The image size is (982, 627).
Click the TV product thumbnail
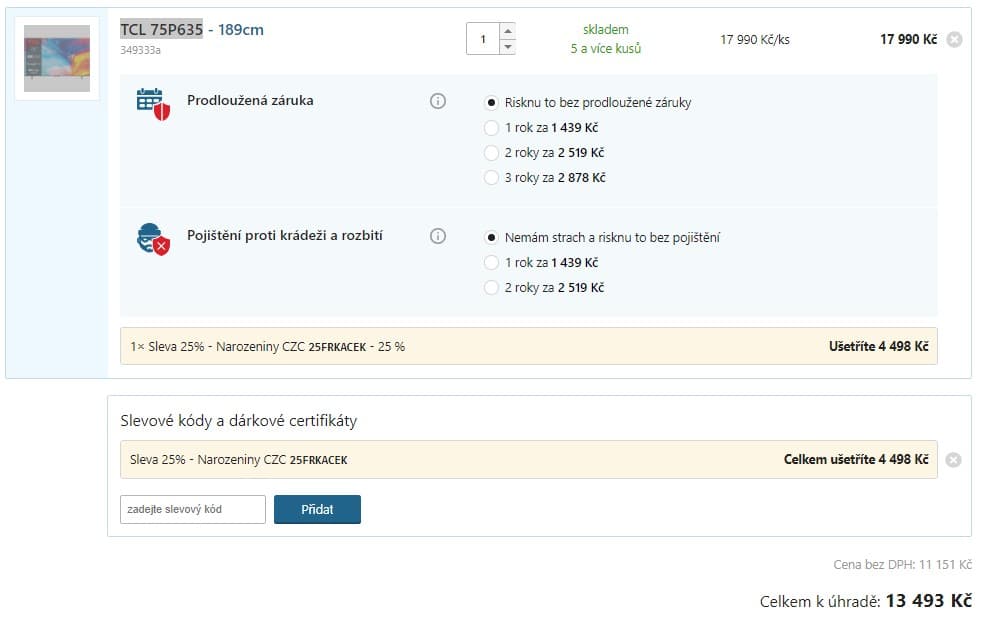(57, 58)
